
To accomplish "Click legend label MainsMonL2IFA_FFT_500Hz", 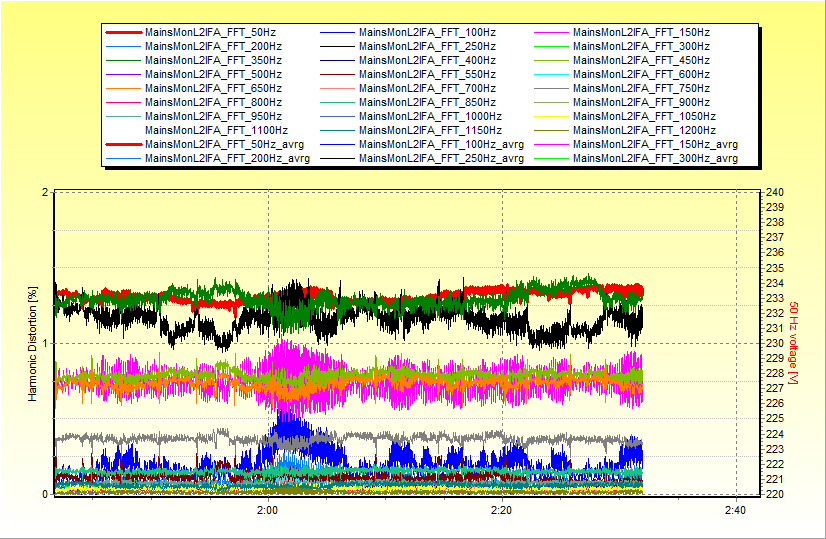I will click(213, 74).
